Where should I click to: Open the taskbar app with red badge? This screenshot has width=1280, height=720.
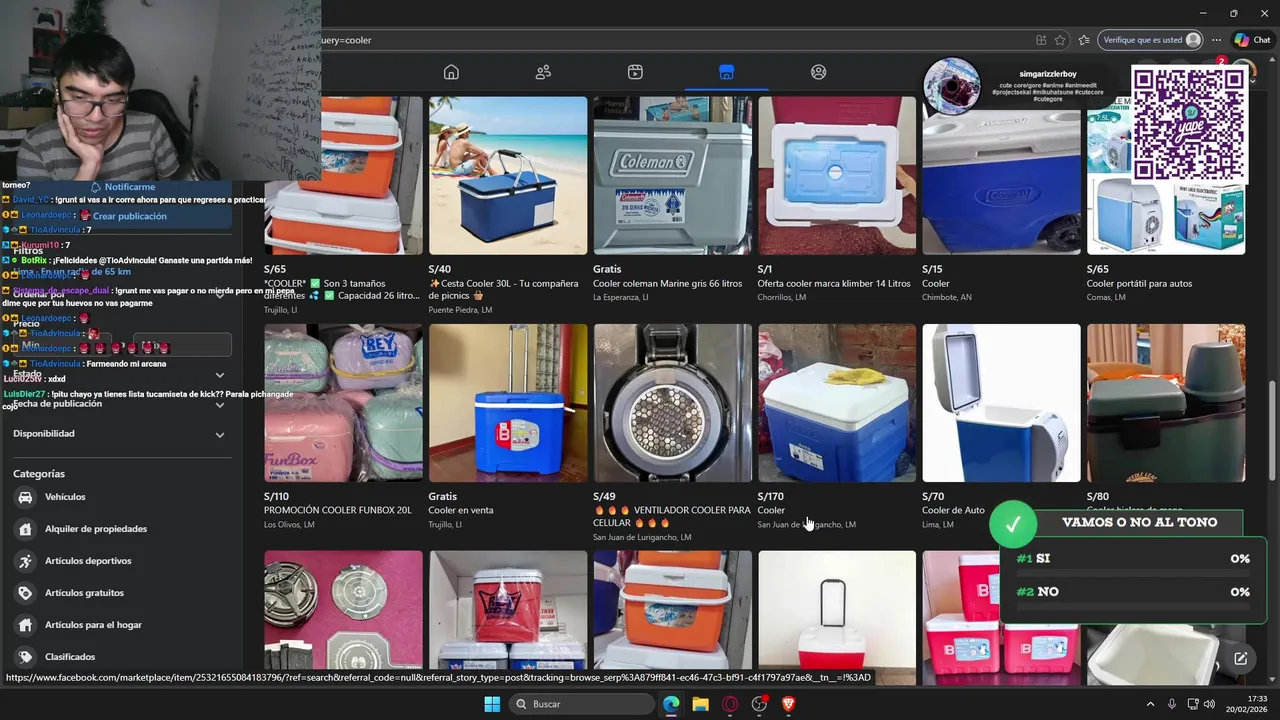point(759,704)
